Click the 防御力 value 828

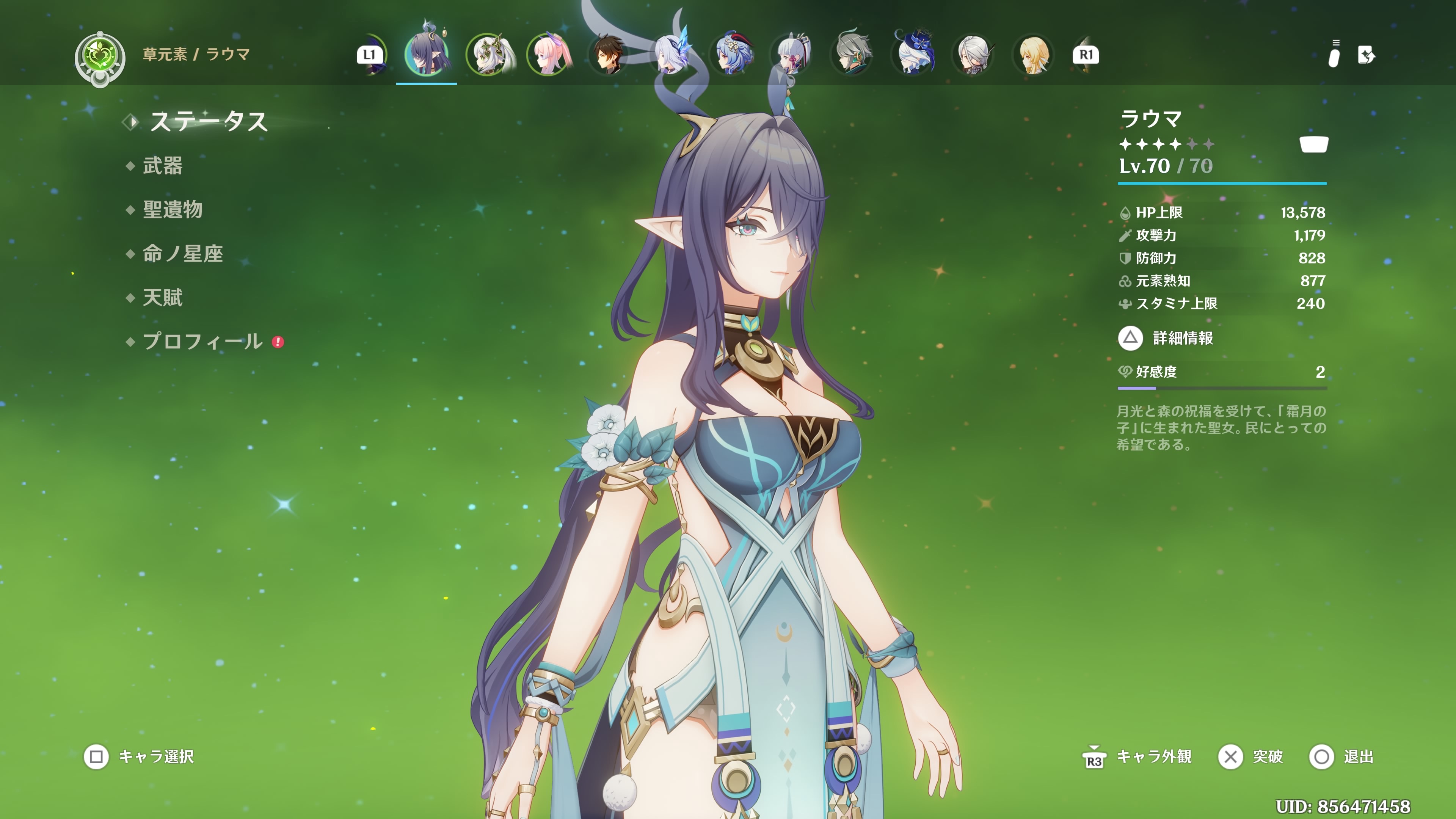1312,258
